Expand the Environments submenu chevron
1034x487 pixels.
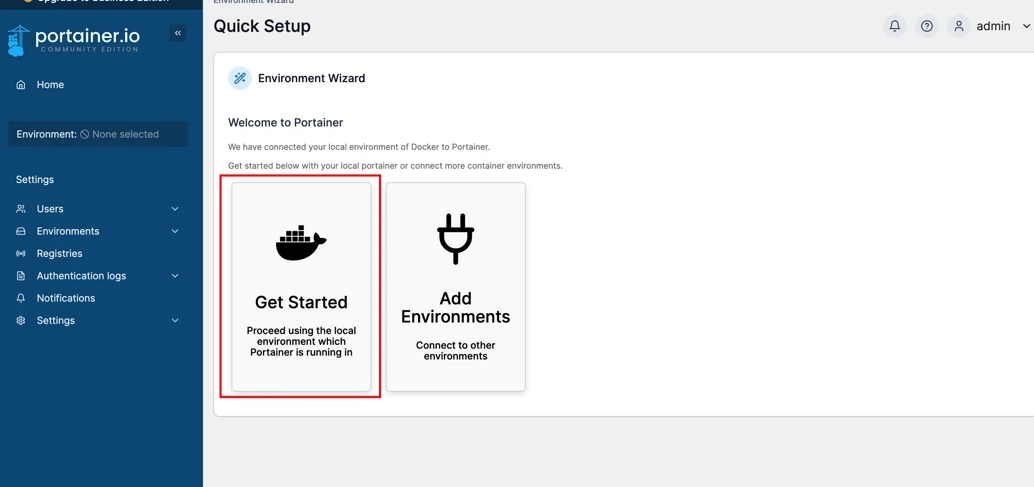click(x=175, y=231)
